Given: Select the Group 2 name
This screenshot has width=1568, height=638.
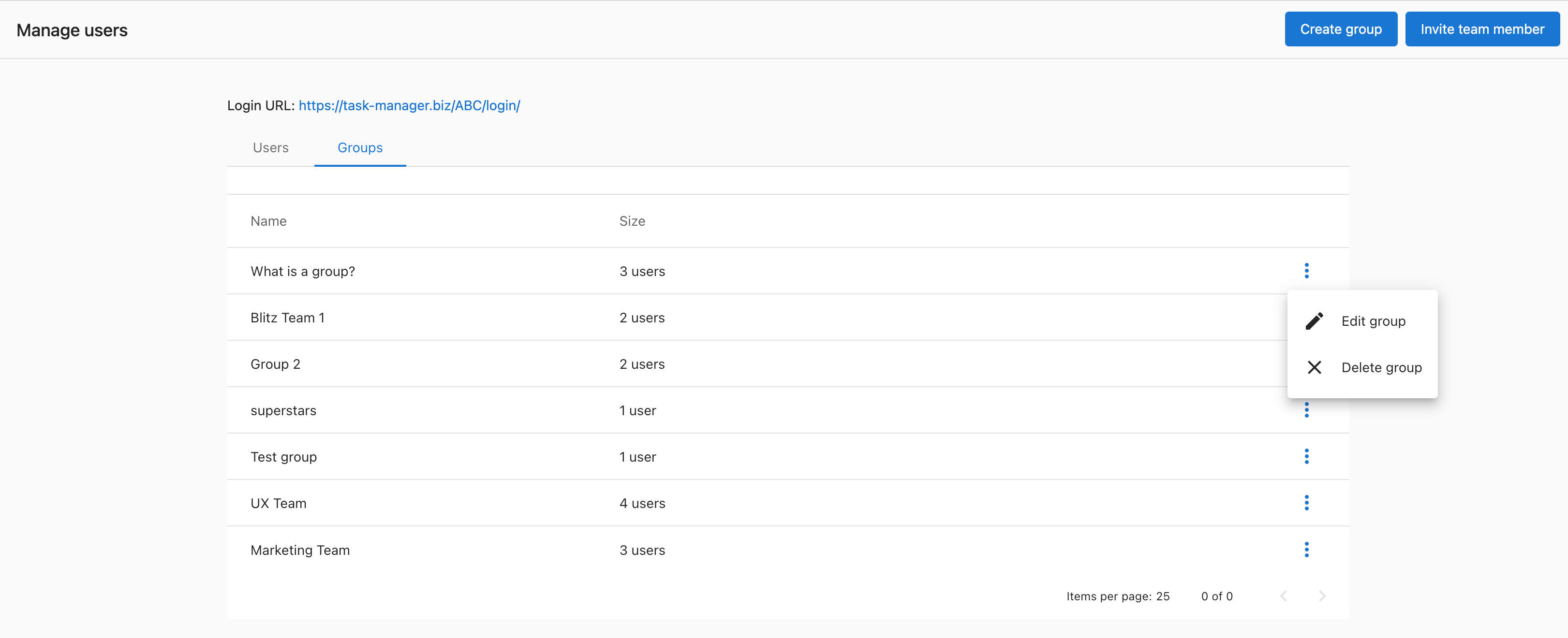Looking at the screenshot, I should (x=275, y=364).
